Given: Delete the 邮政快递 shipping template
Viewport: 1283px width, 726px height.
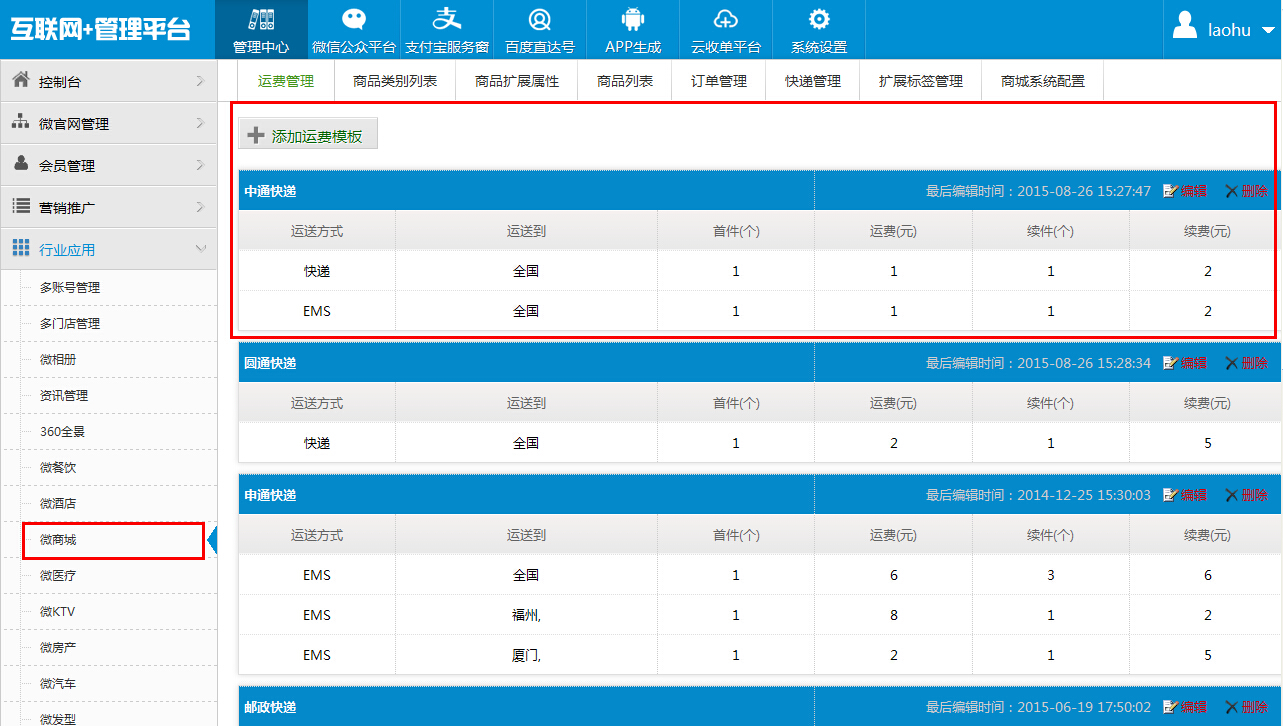Looking at the screenshot, I should (1246, 707).
